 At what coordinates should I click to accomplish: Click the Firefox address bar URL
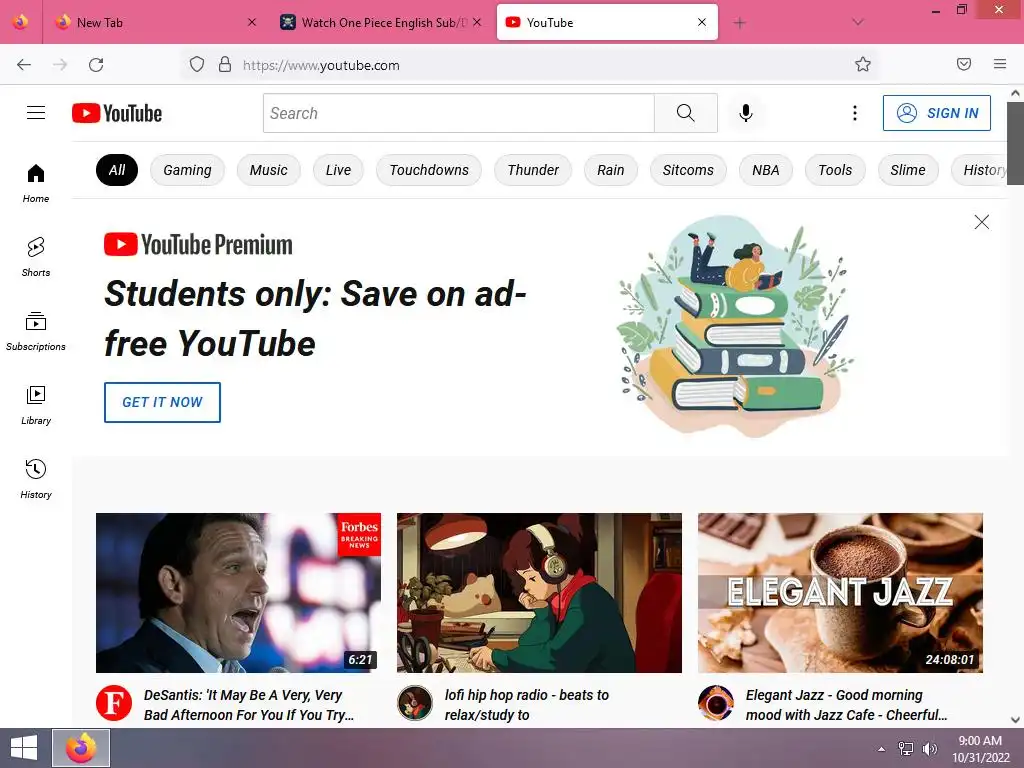321,65
